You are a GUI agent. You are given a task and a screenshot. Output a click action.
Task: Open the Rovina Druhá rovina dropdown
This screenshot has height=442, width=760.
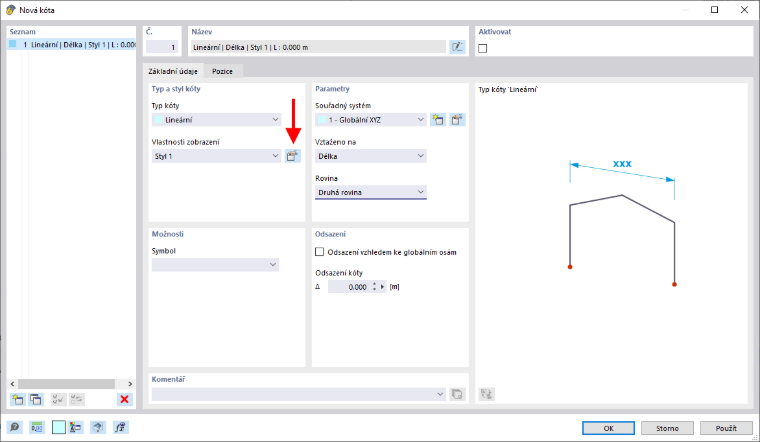371,192
